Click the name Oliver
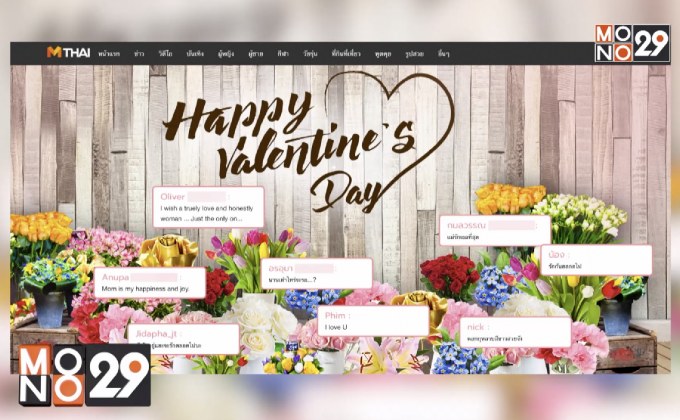The height and width of the screenshot is (420, 680). (x=173, y=197)
